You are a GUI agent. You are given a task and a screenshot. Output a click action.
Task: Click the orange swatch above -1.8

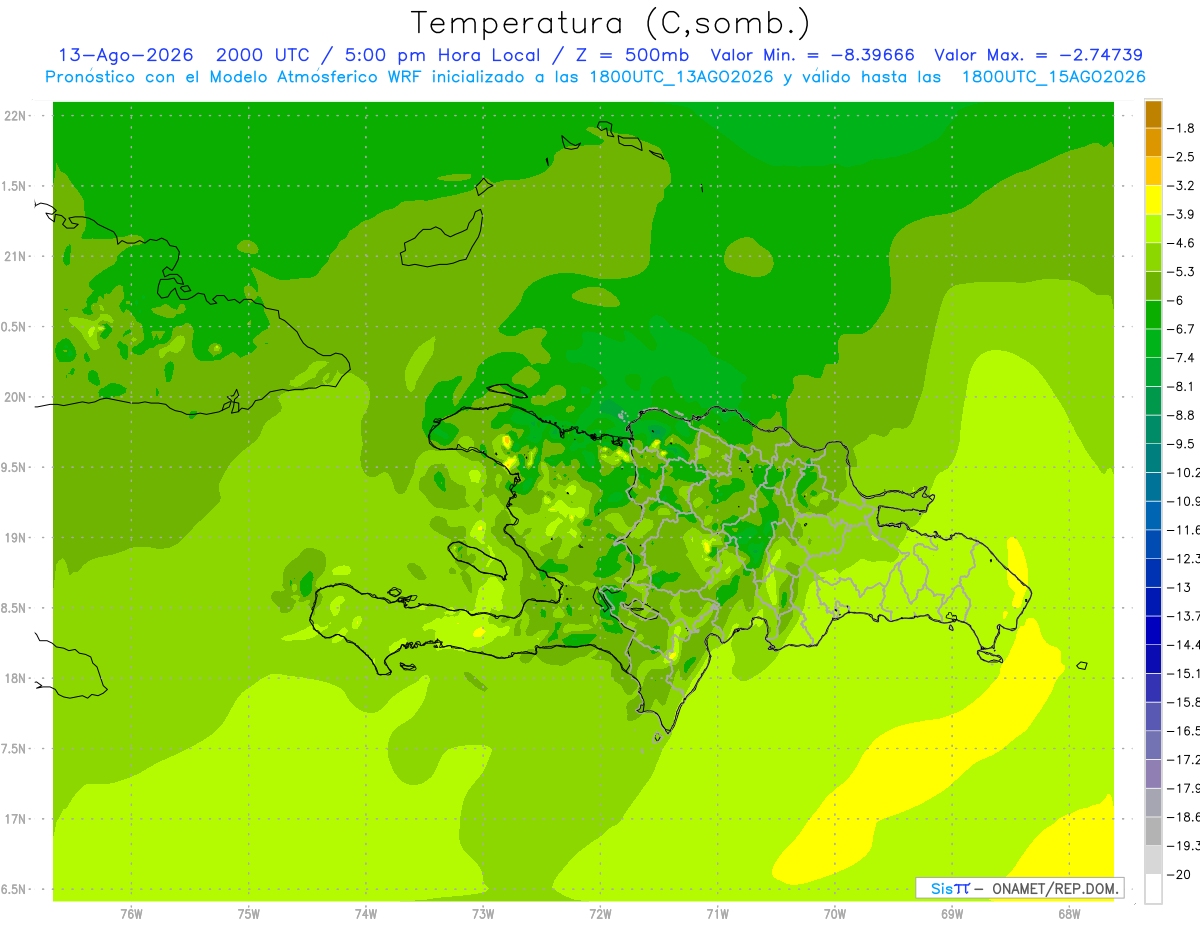point(1153,114)
